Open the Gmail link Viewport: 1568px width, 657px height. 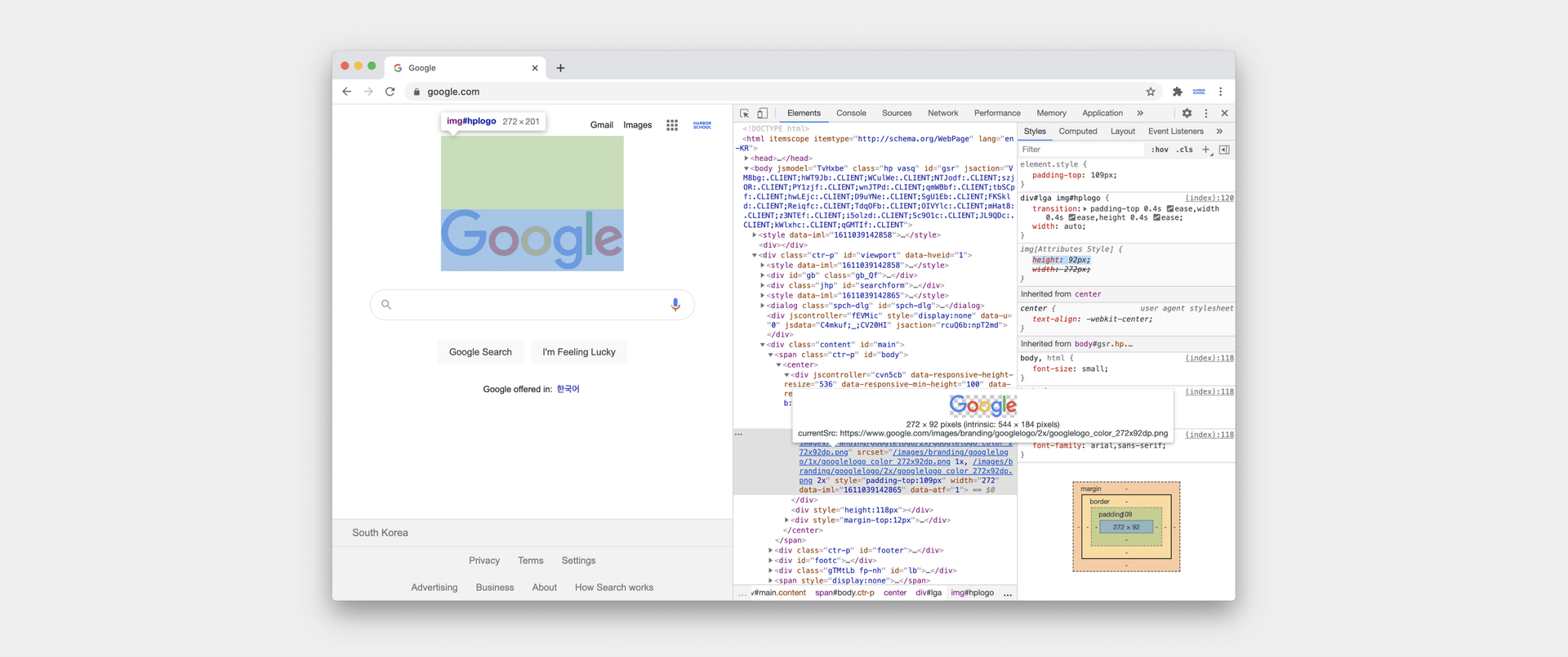coord(601,125)
